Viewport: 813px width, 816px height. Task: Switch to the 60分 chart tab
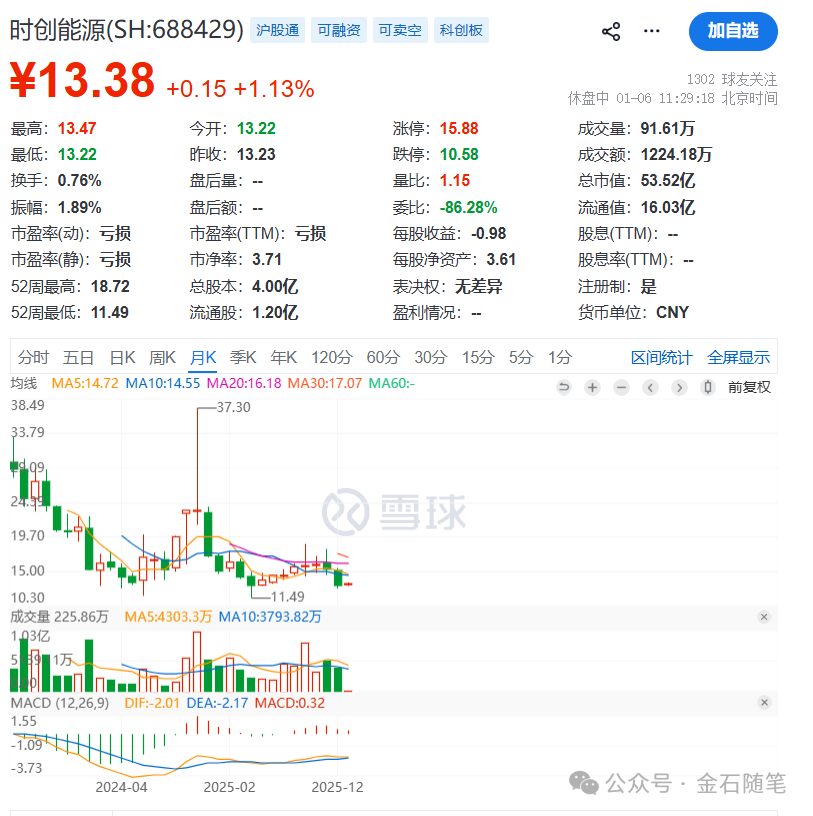[383, 358]
